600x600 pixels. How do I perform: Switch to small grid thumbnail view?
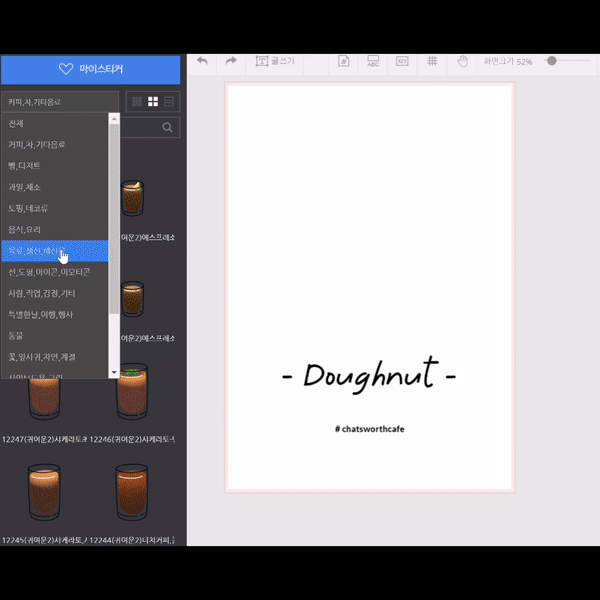tap(137, 101)
